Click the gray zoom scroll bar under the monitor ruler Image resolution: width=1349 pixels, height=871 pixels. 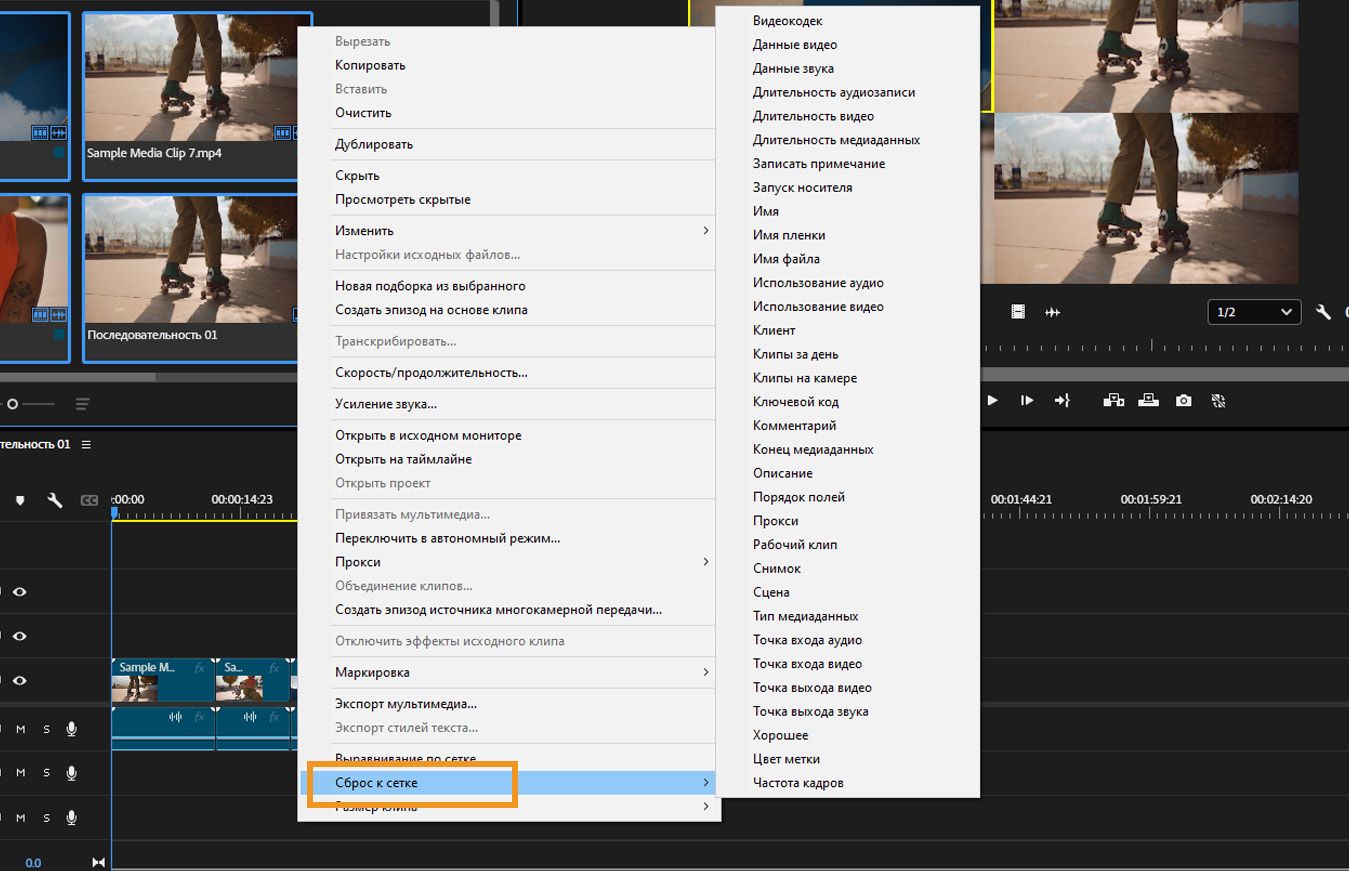coord(1166,374)
